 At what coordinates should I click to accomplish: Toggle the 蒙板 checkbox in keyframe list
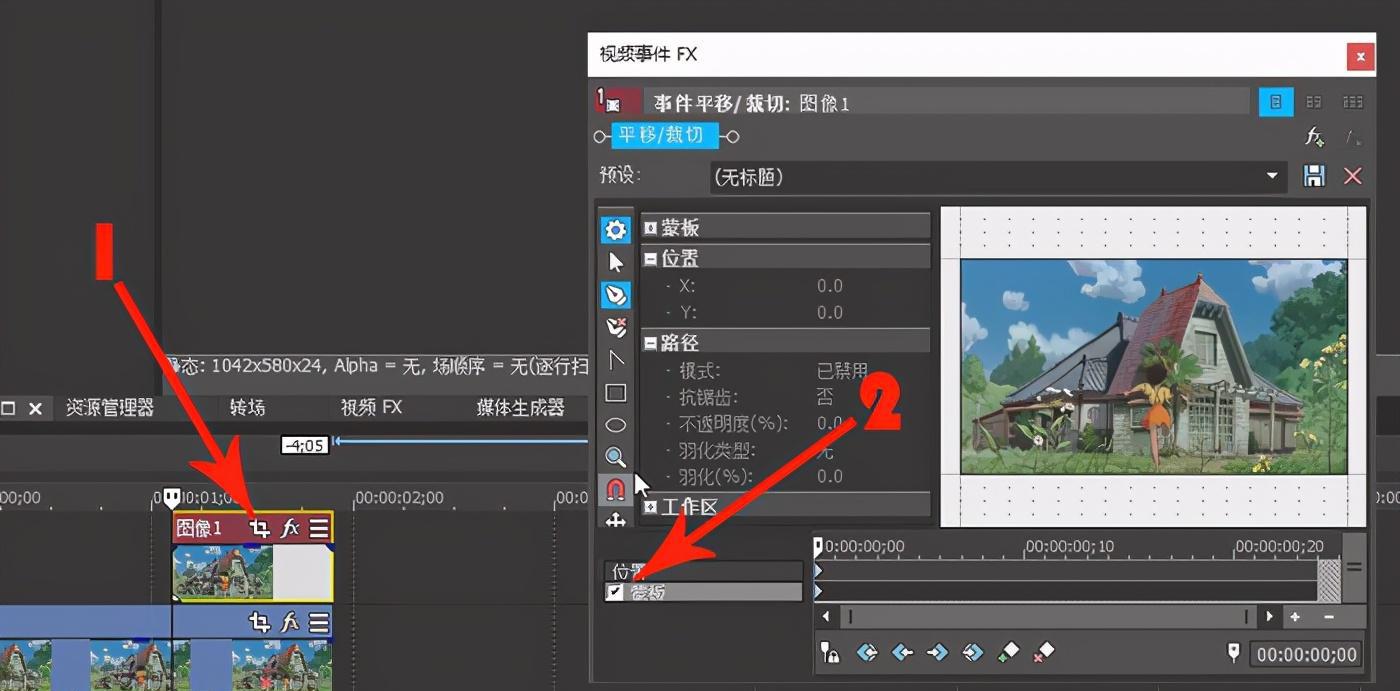point(614,592)
